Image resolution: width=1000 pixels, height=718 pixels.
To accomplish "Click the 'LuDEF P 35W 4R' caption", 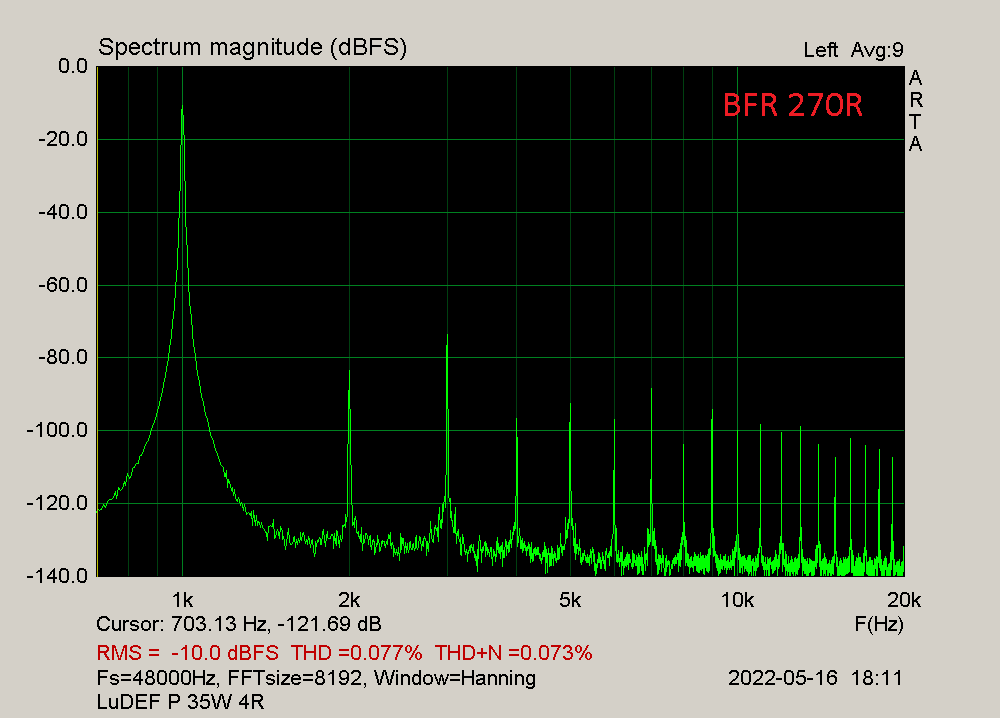I will [180, 703].
